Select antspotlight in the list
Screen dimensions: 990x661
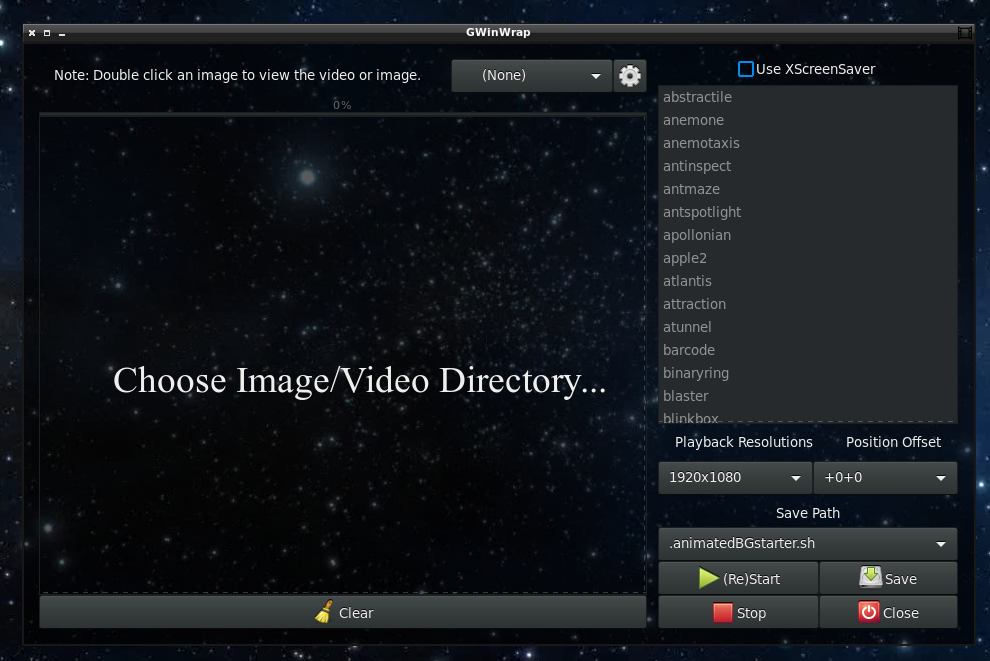point(808,212)
